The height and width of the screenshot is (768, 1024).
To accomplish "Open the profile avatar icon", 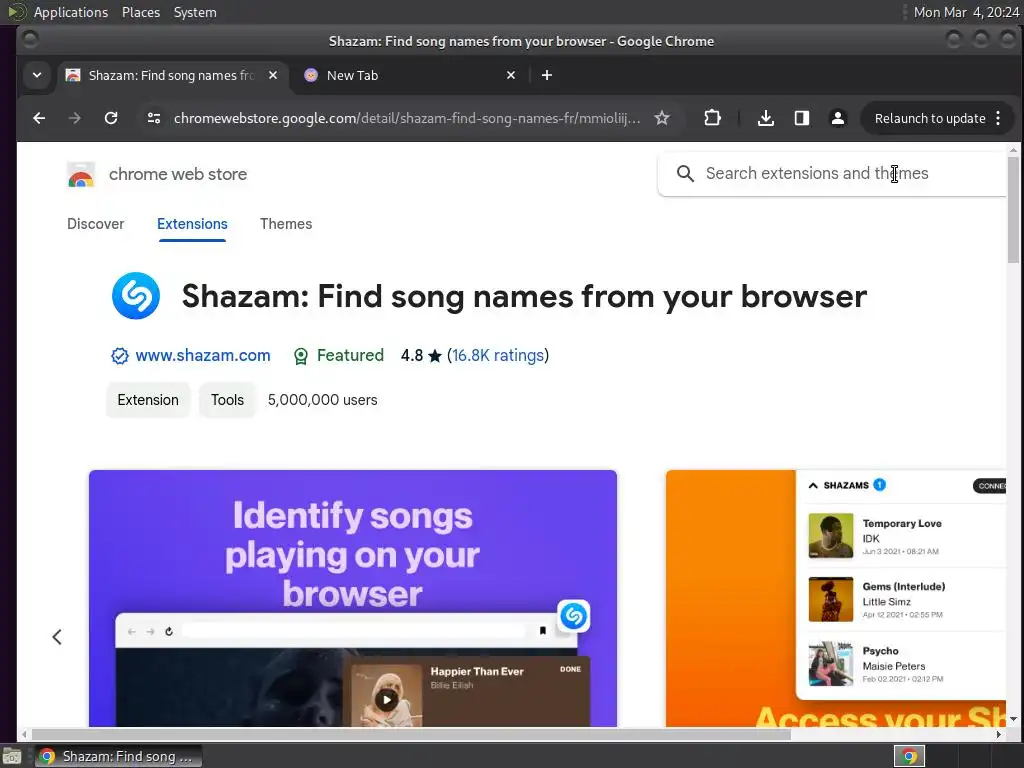I will click(838, 118).
